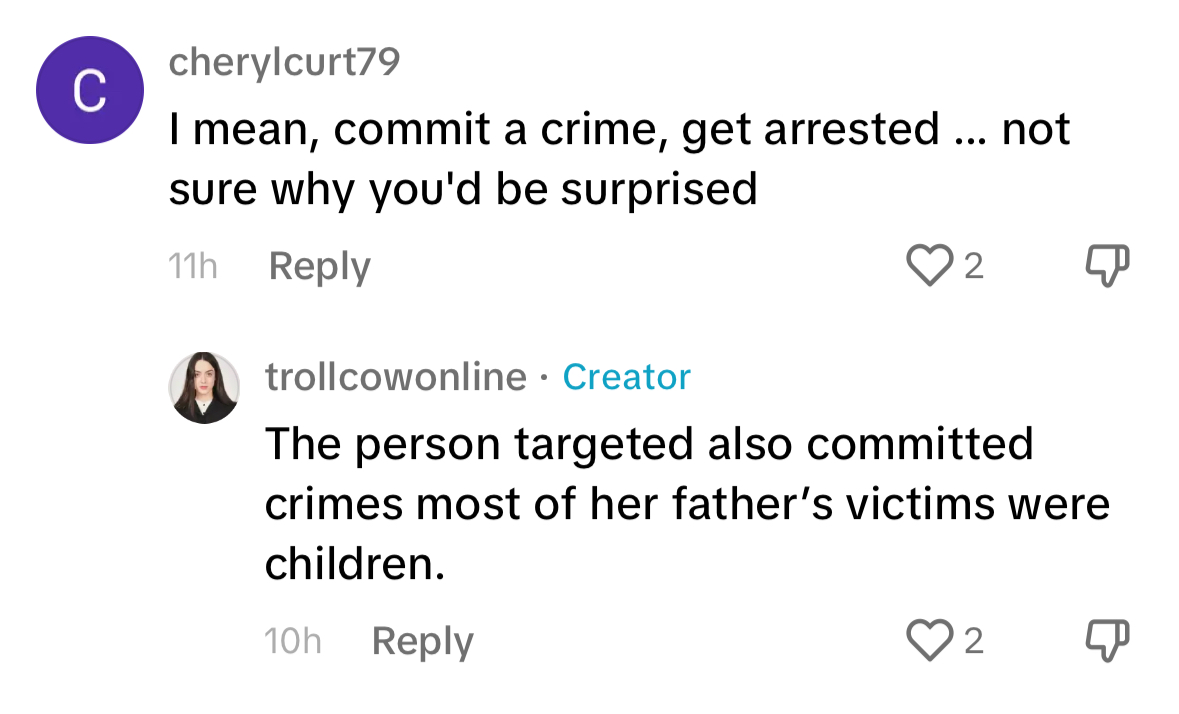Tap the blue Creator badge

click(626, 377)
